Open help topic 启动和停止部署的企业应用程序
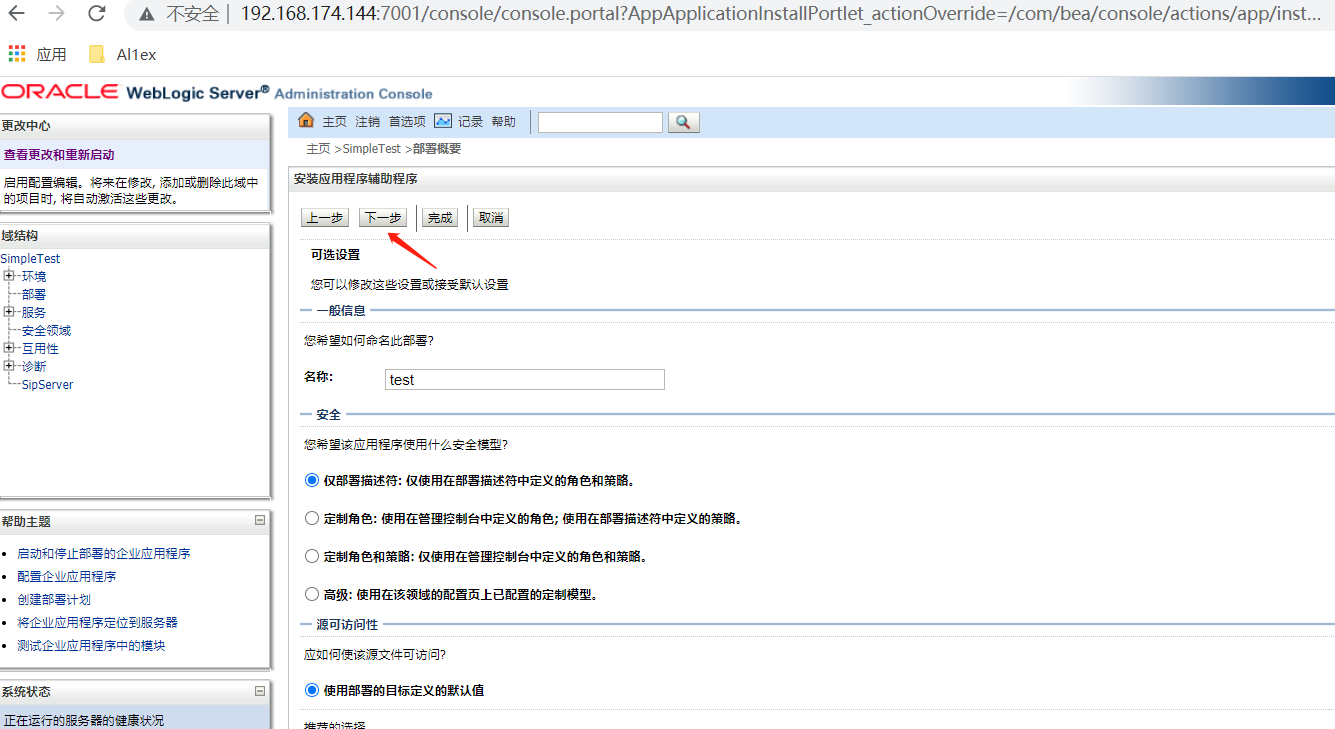This screenshot has height=729, width=1335. (x=103, y=553)
